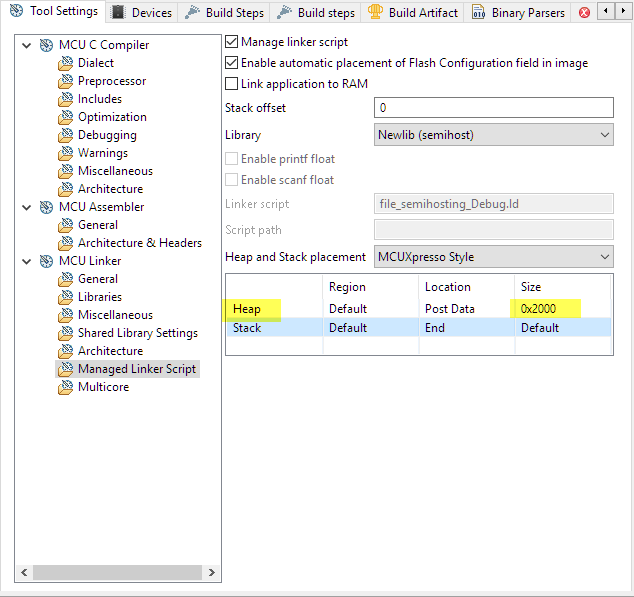Open Heap and Stack placement dropdown
634x597 pixels.
[x=493, y=257]
